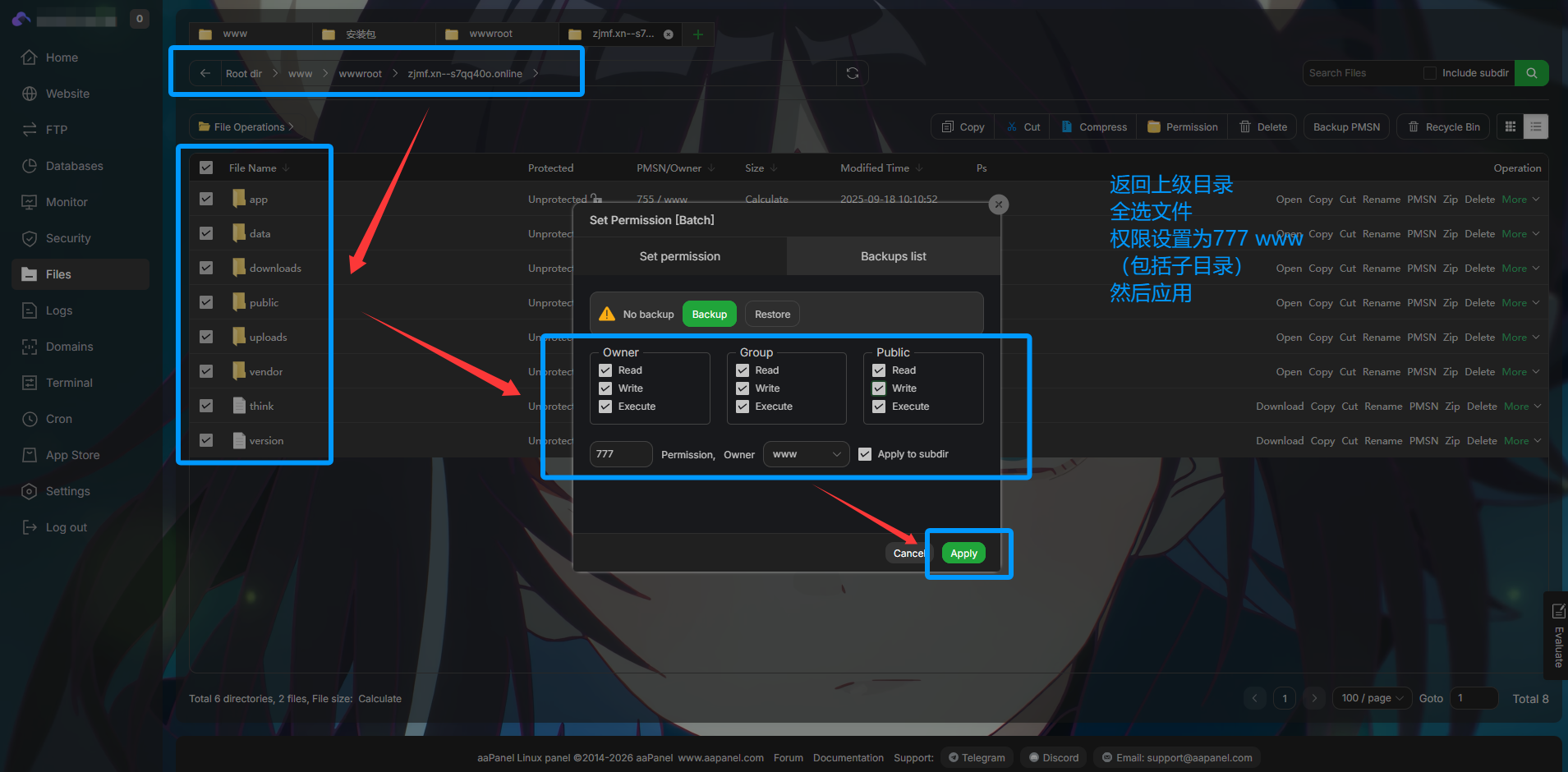Sort by Modified Time column

881,168
